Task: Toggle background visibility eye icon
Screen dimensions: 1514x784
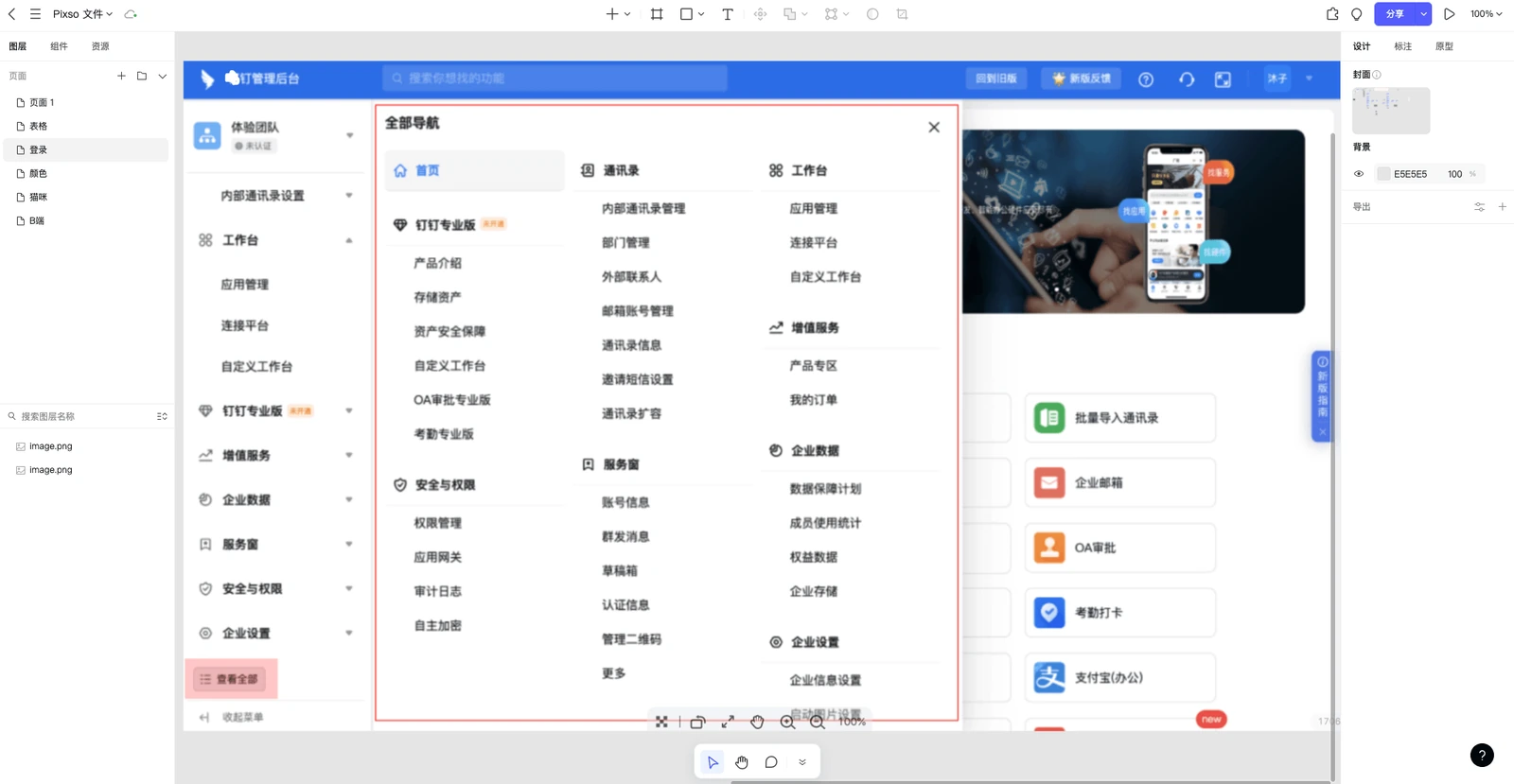Action: [x=1359, y=174]
